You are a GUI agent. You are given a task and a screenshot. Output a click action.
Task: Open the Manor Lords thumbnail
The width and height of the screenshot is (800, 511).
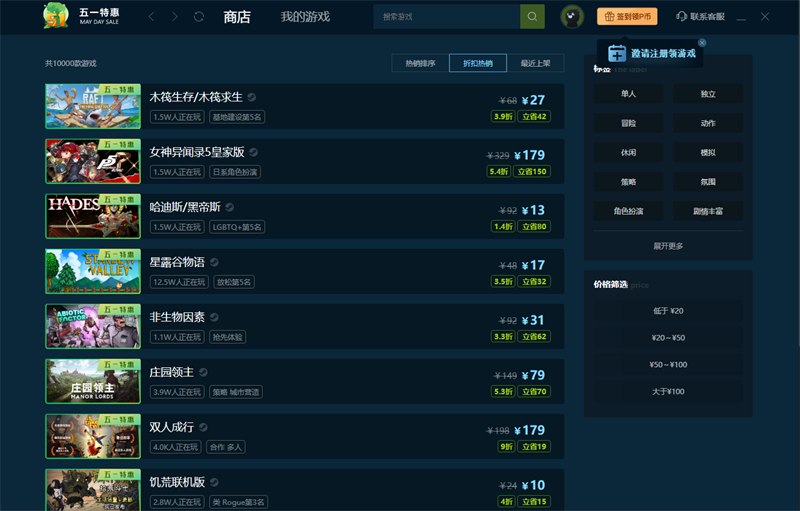pos(93,381)
